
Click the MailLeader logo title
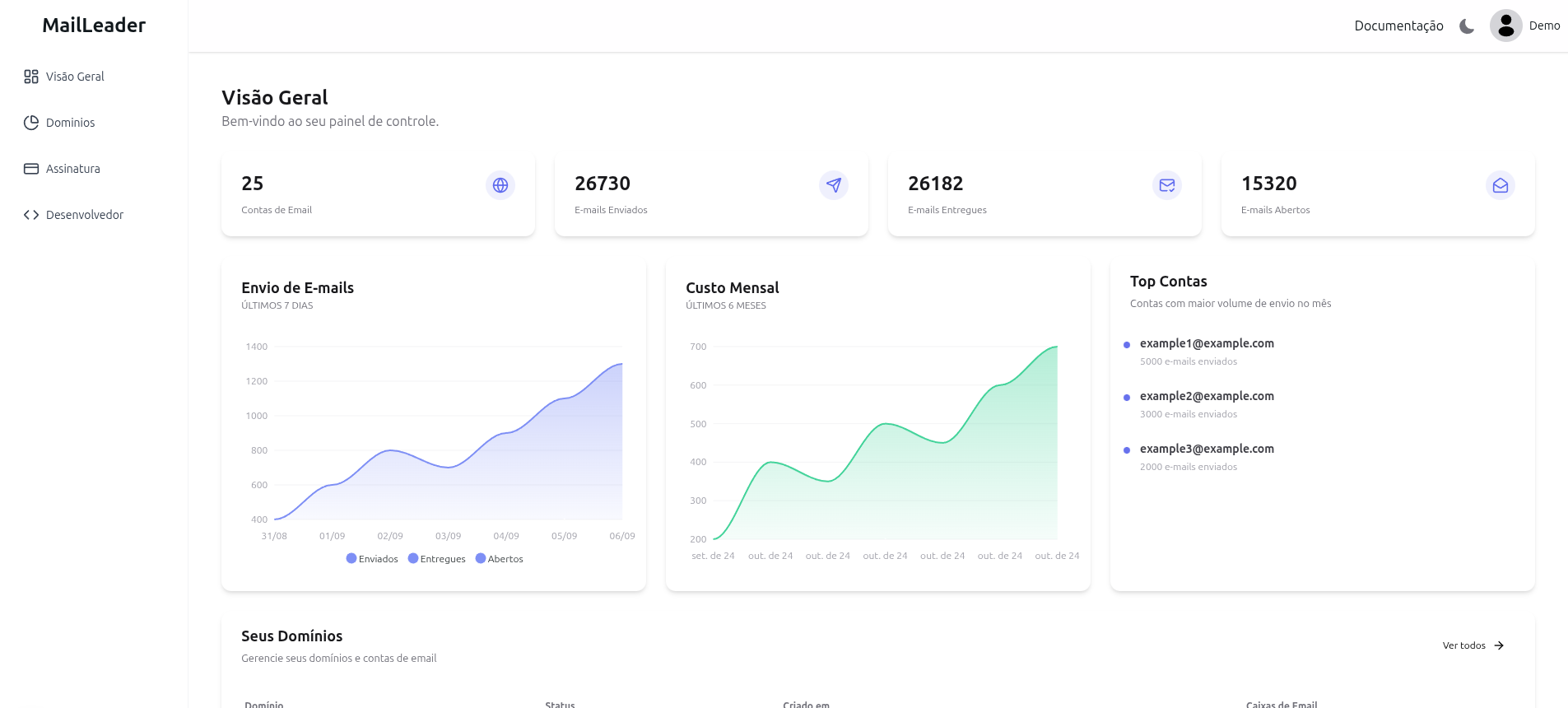(x=94, y=26)
